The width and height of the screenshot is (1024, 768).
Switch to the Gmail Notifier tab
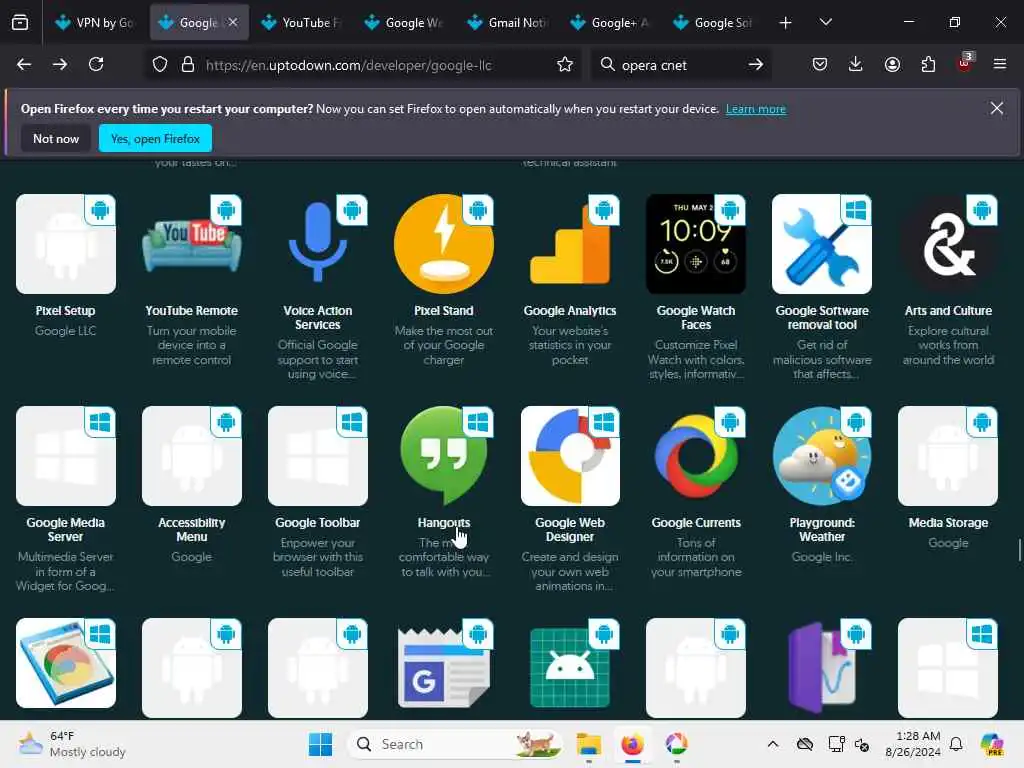click(509, 22)
